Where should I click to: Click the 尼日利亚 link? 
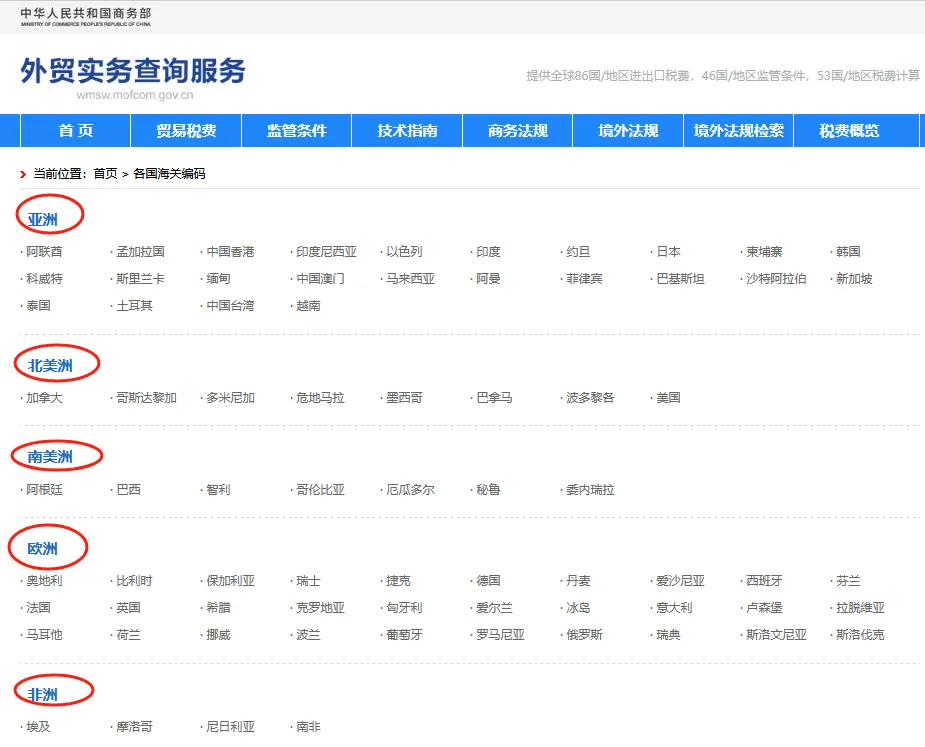230,726
